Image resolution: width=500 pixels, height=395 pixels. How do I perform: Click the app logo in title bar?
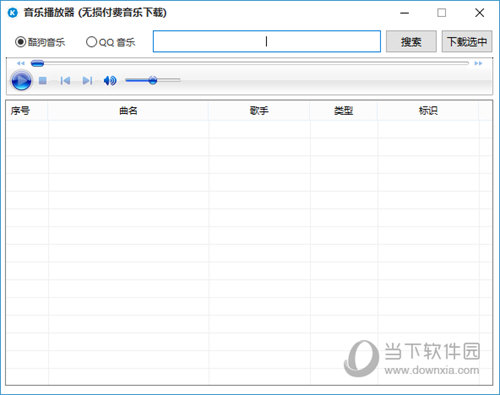pos(13,13)
